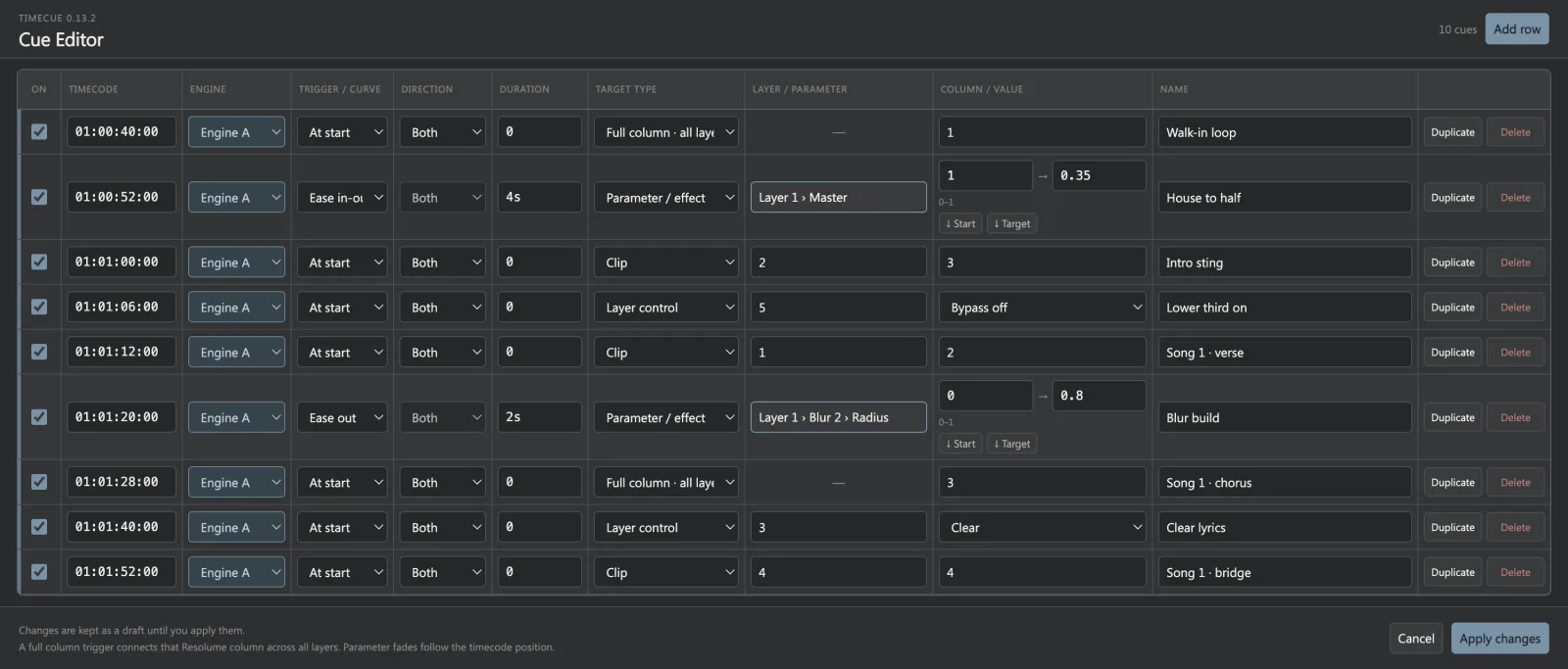Edit the Walk-in loop name field

[1285, 132]
